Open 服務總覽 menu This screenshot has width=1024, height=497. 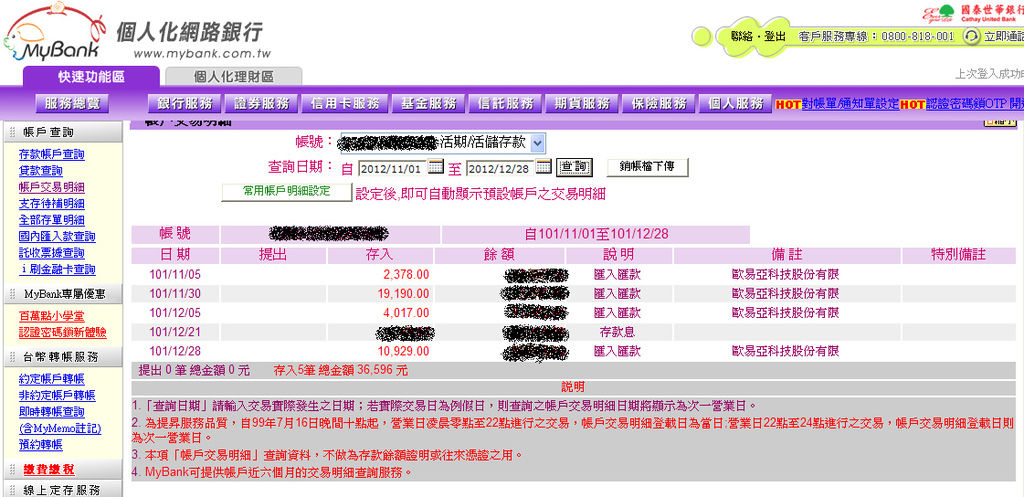(x=72, y=104)
